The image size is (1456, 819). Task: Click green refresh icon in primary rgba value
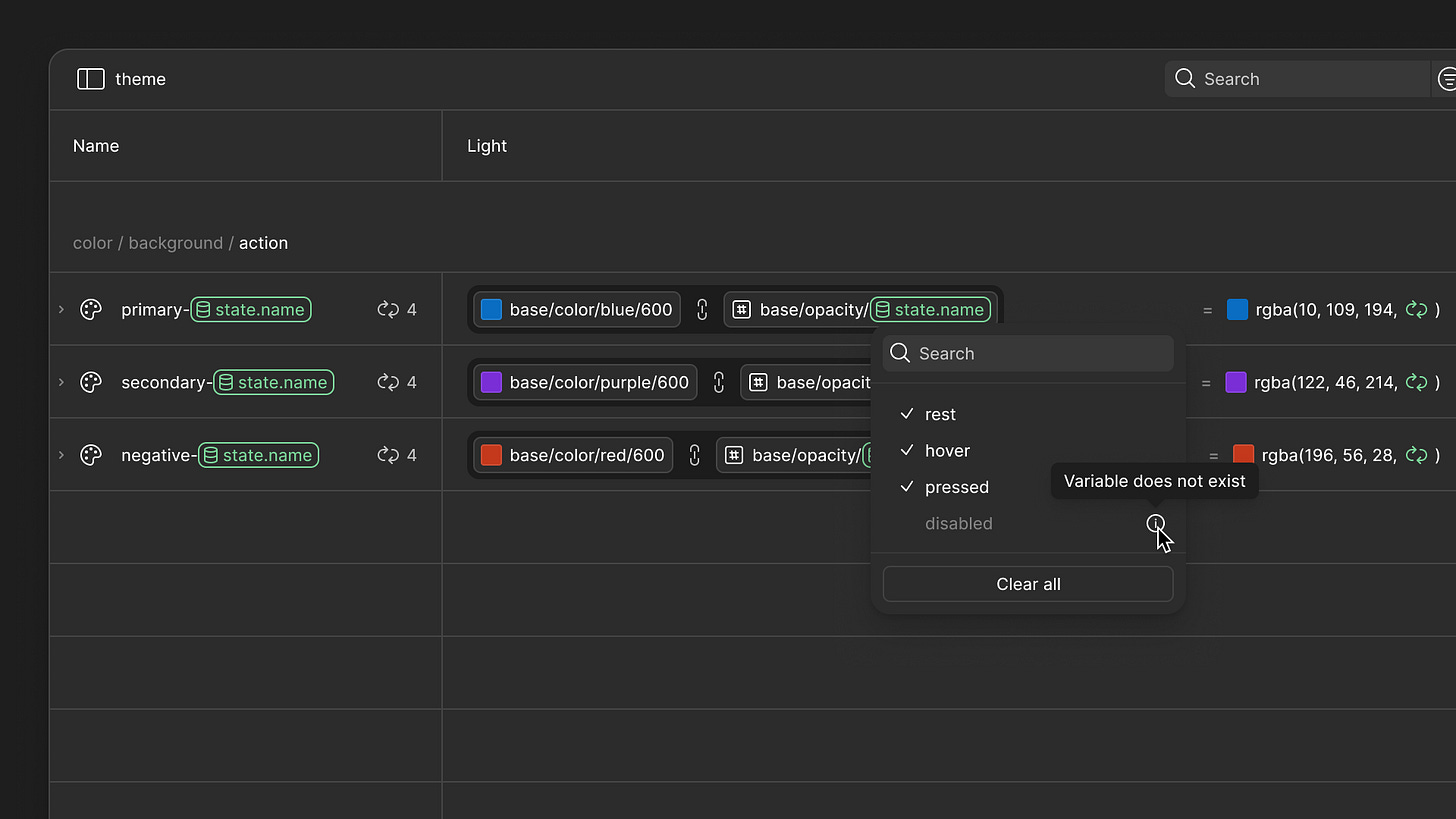coord(1416,310)
